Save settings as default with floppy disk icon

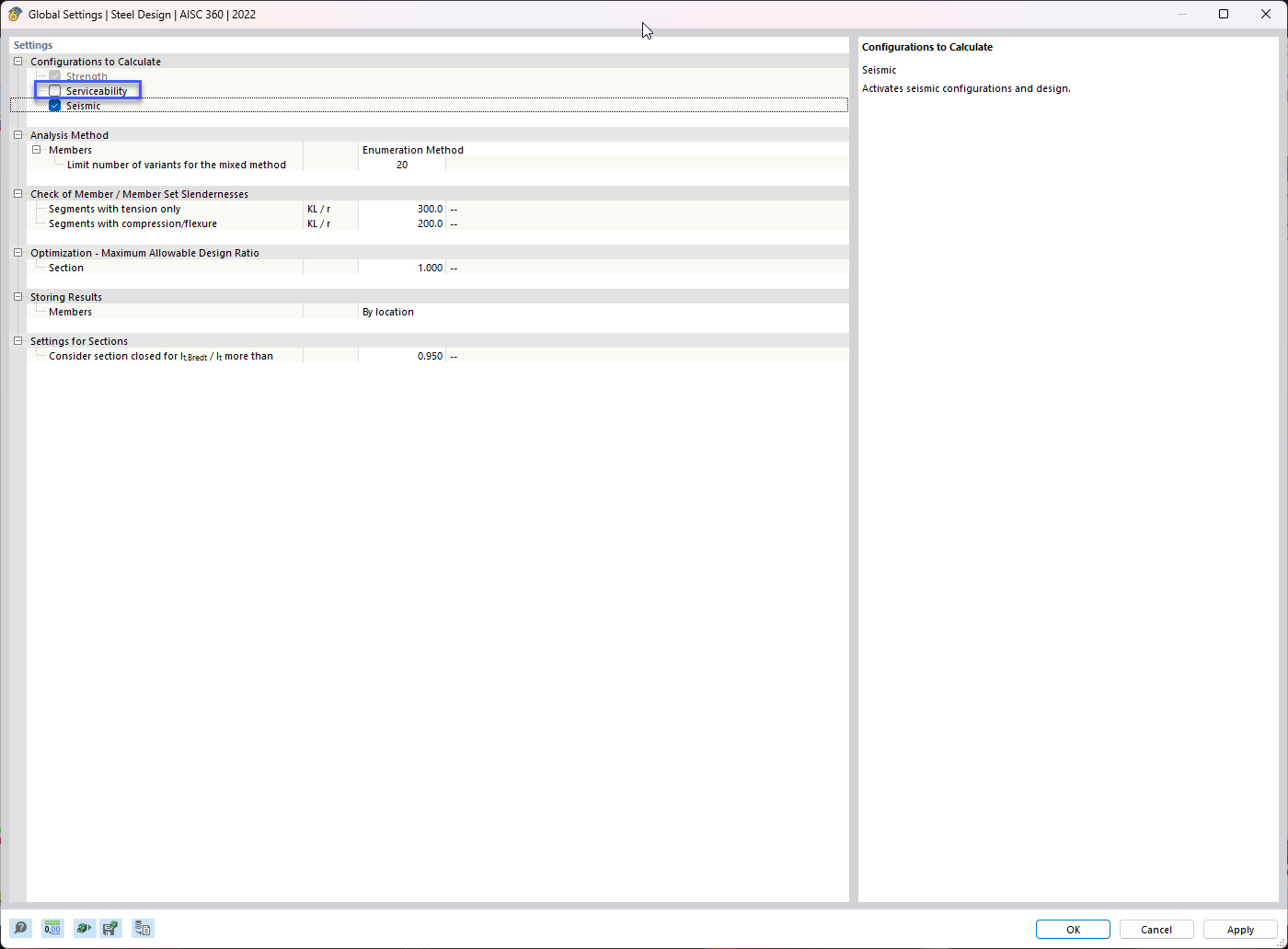point(110,928)
